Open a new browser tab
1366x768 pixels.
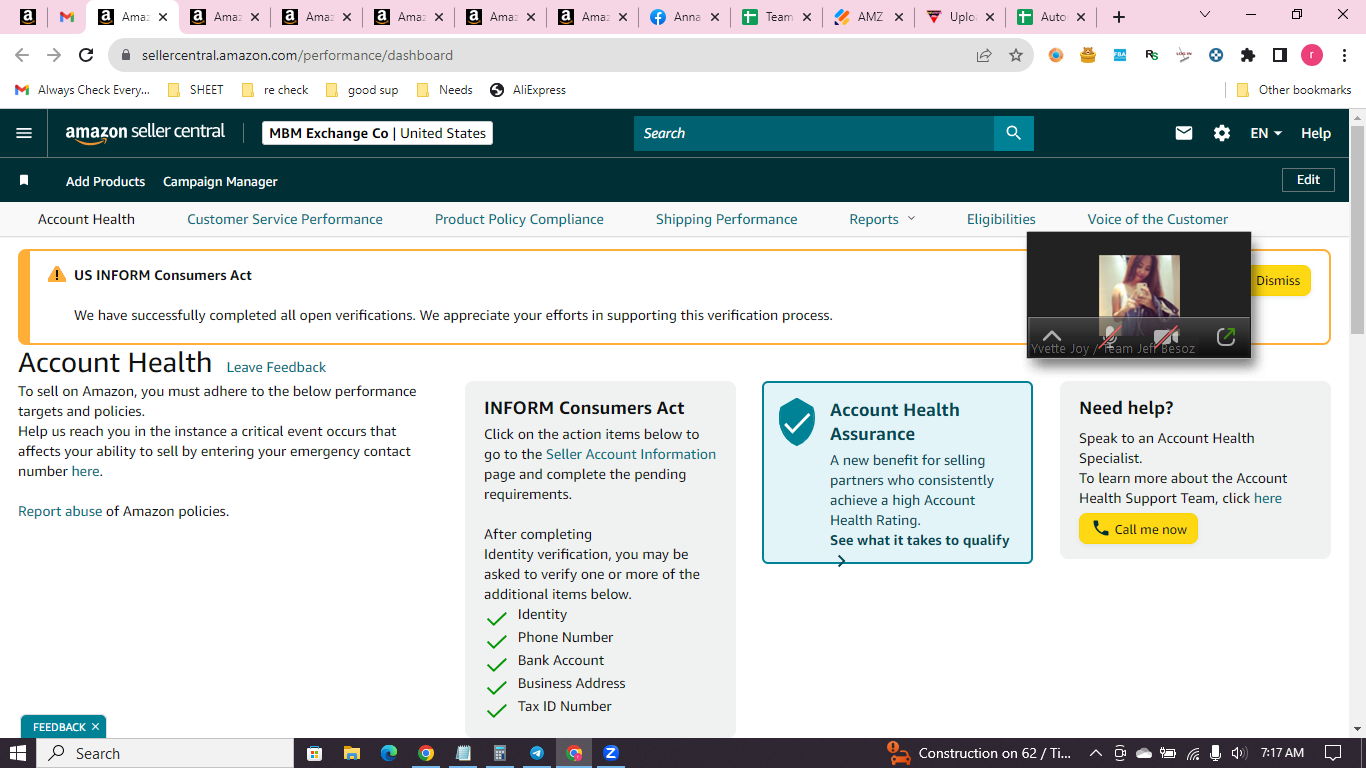pyautogui.click(x=1119, y=17)
